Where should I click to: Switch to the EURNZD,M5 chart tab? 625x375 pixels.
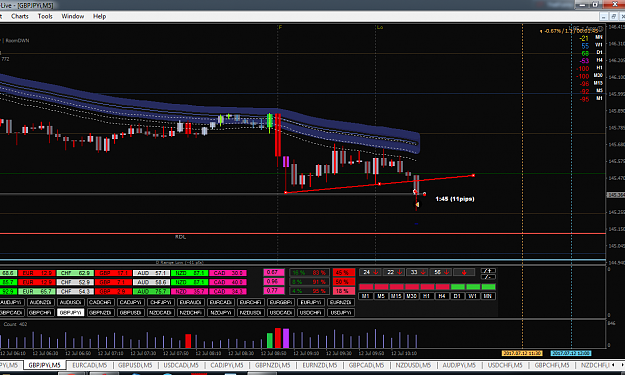320,365
